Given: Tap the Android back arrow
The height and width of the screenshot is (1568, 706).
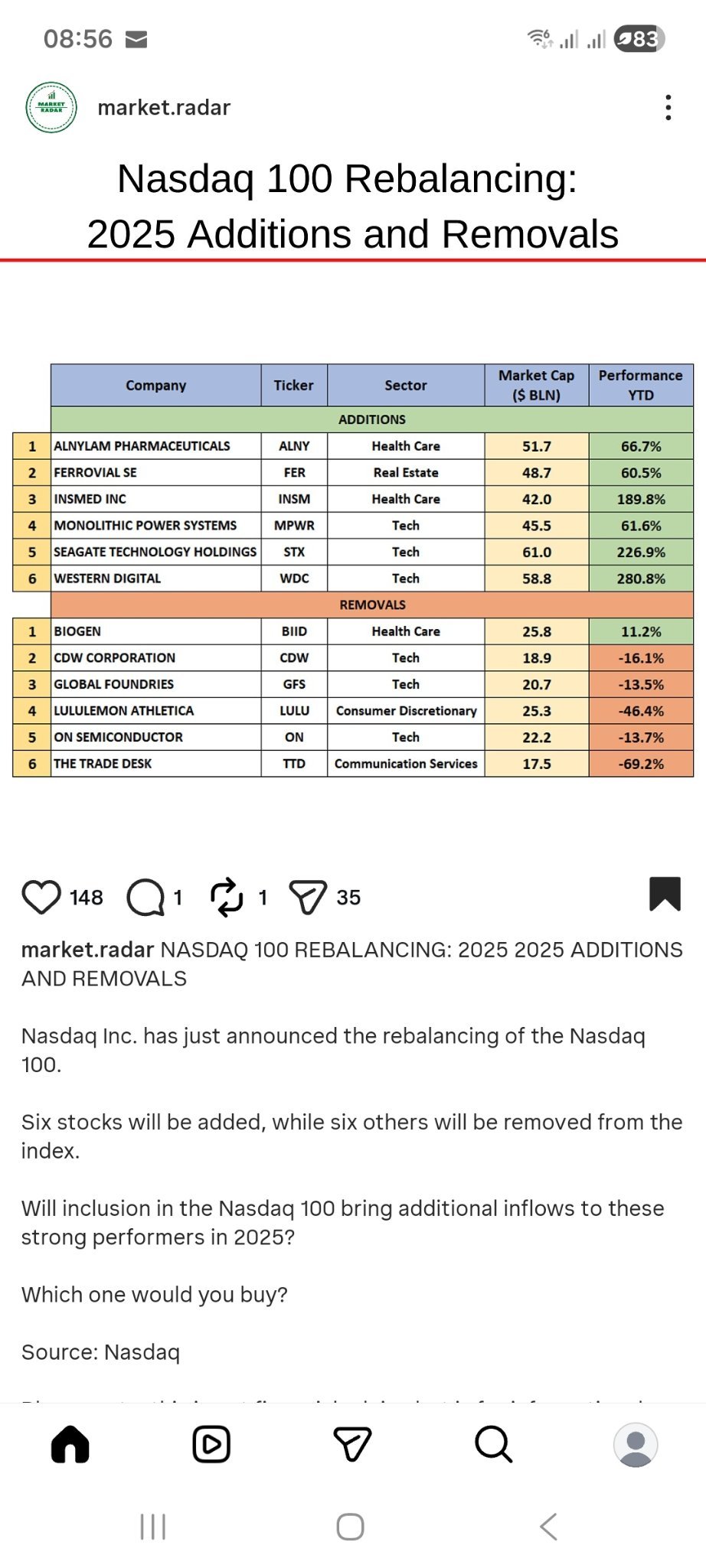Looking at the screenshot, I should (548, 1527).
